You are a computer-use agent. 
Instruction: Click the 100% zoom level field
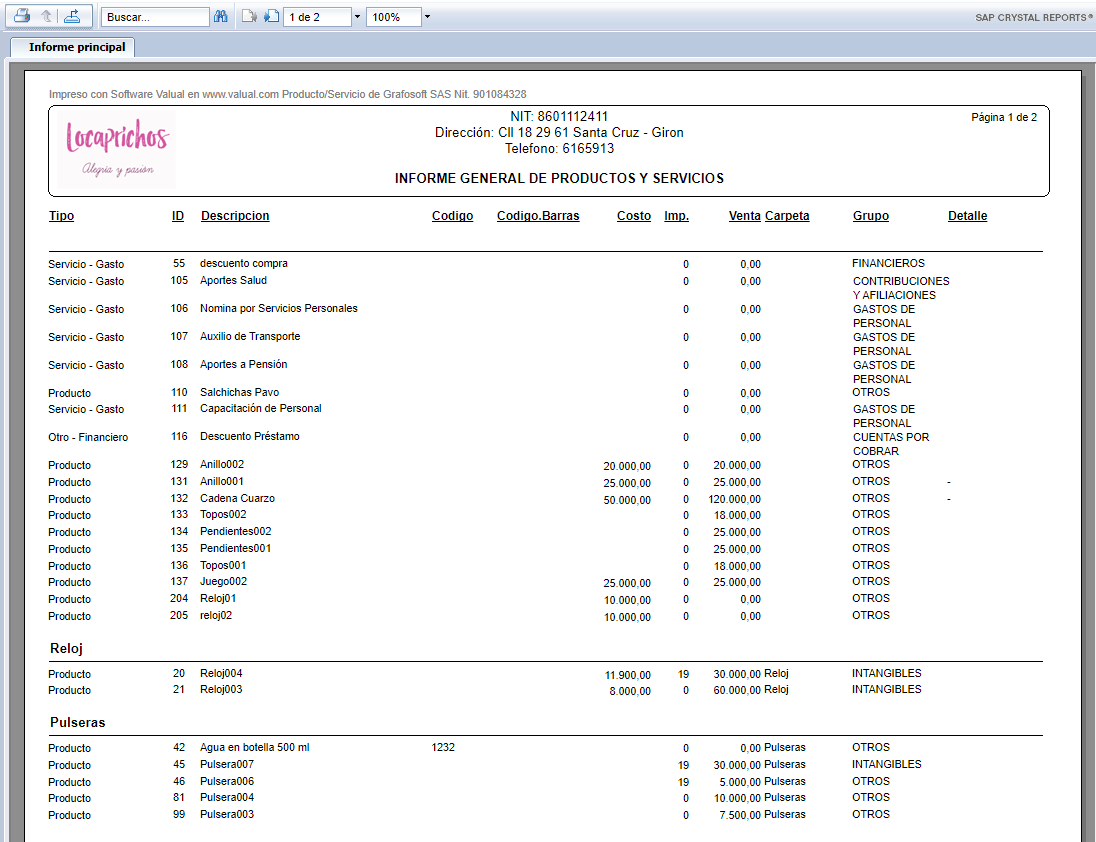tap(393, 17)
